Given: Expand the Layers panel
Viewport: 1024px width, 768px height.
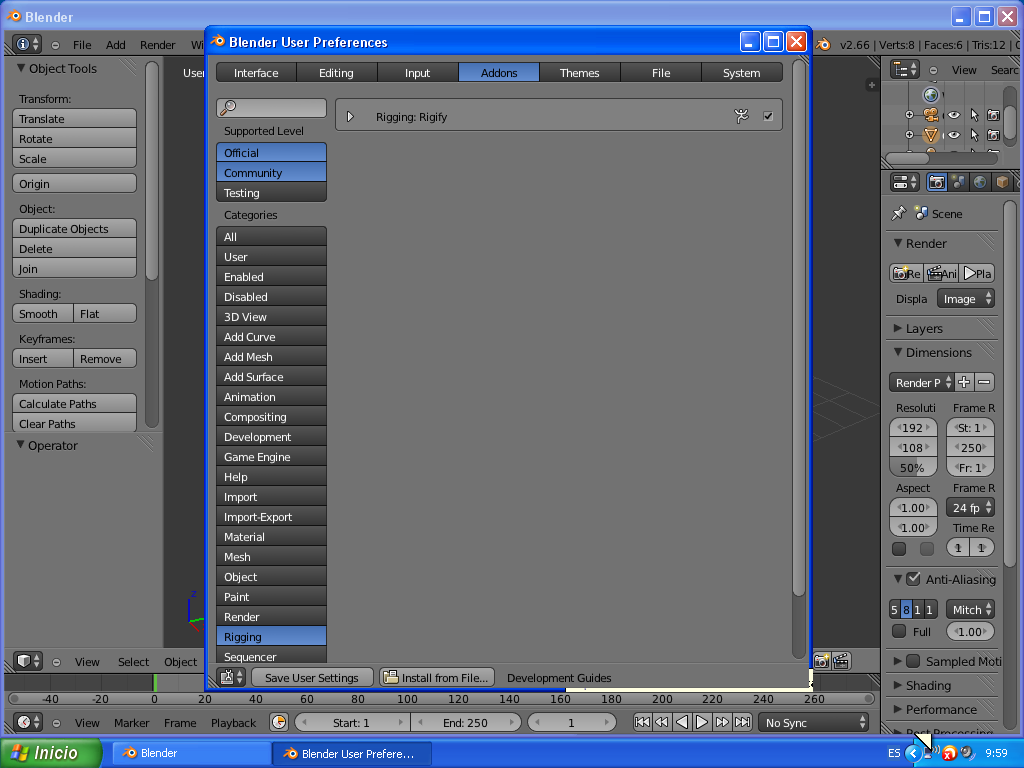Looking at the screenshot, I should 898,328.
